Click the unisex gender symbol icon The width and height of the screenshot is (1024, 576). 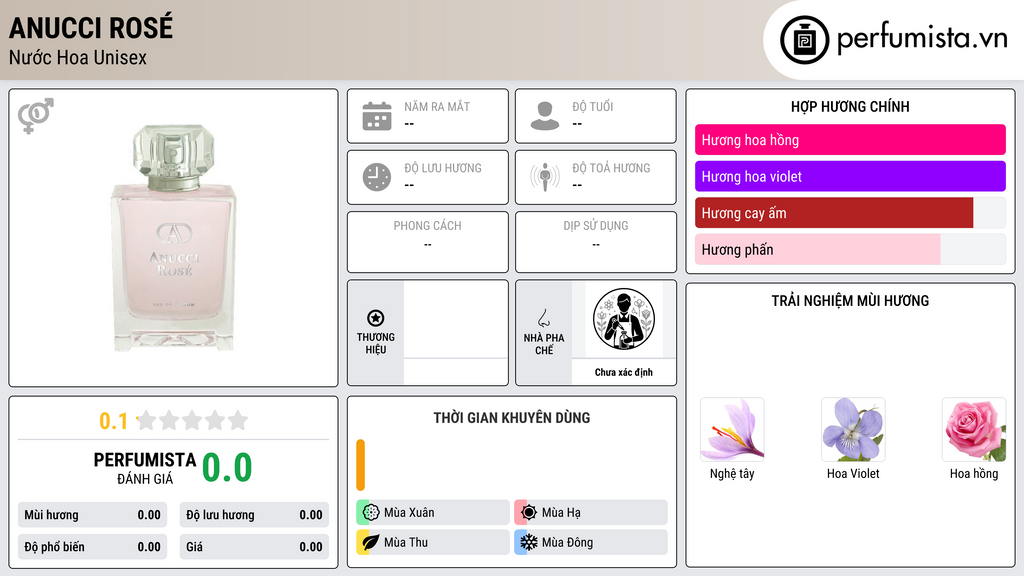(x=36, y=115)
